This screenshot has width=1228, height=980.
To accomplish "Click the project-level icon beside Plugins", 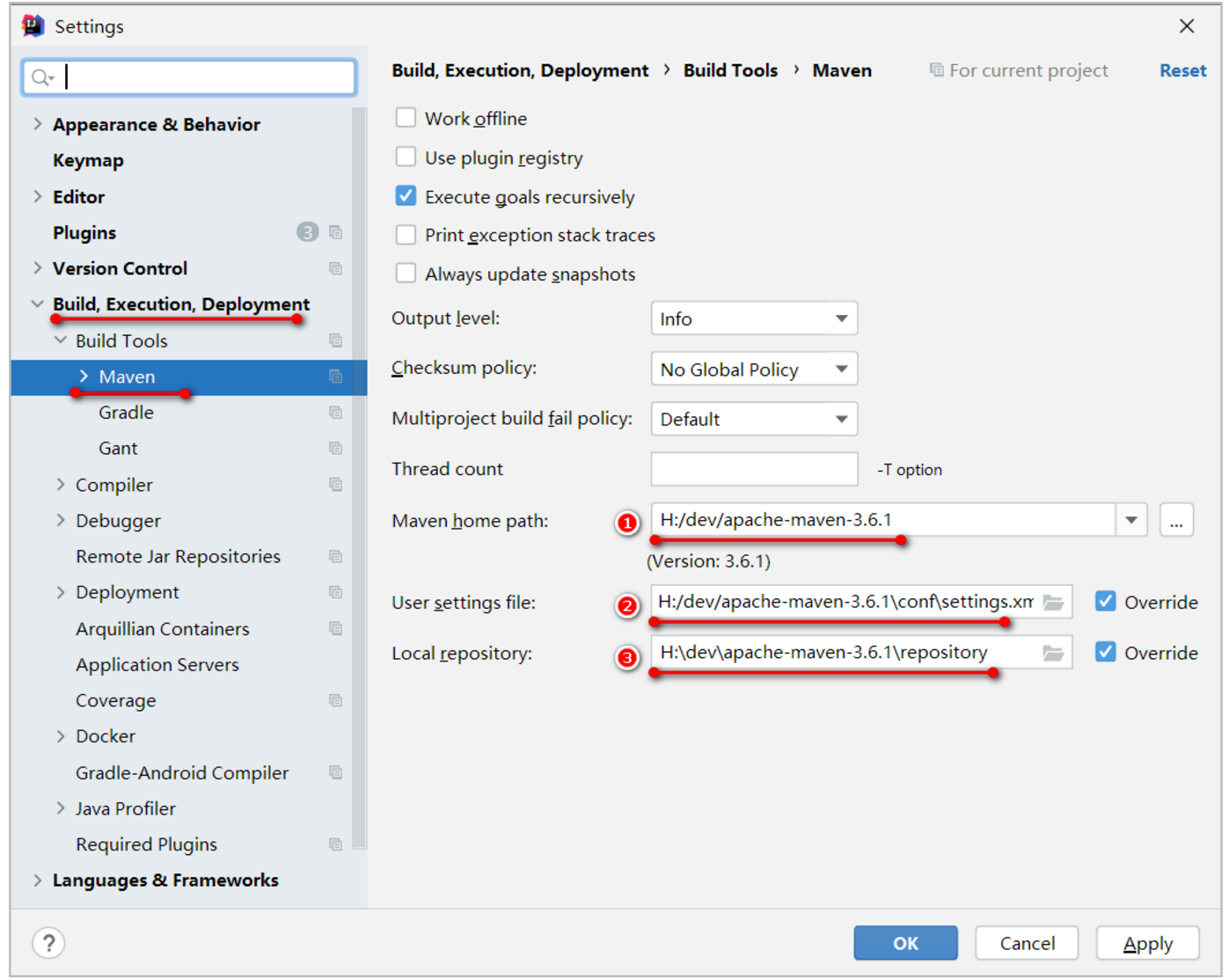I will click(335, 232).
